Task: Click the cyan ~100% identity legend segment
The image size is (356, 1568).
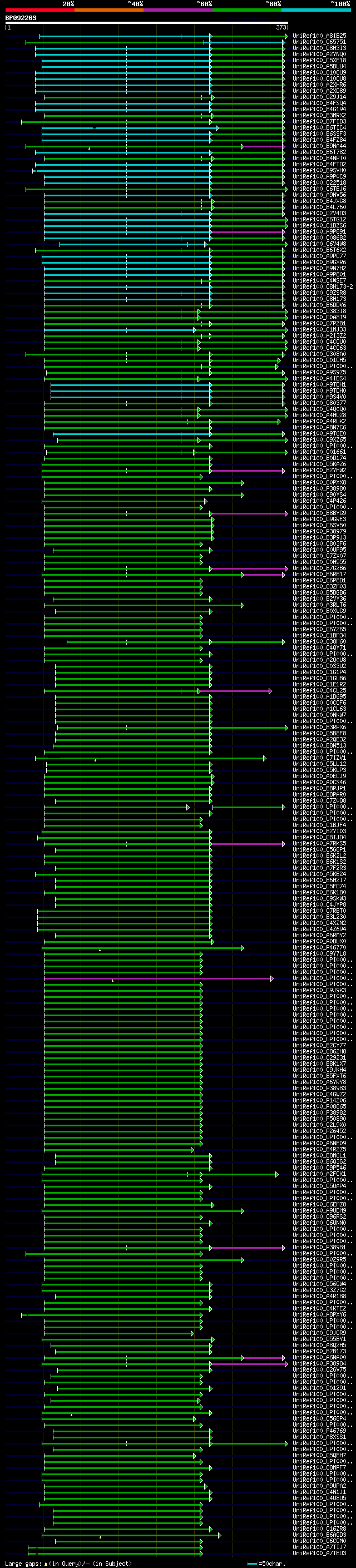Action: (317, 10)
